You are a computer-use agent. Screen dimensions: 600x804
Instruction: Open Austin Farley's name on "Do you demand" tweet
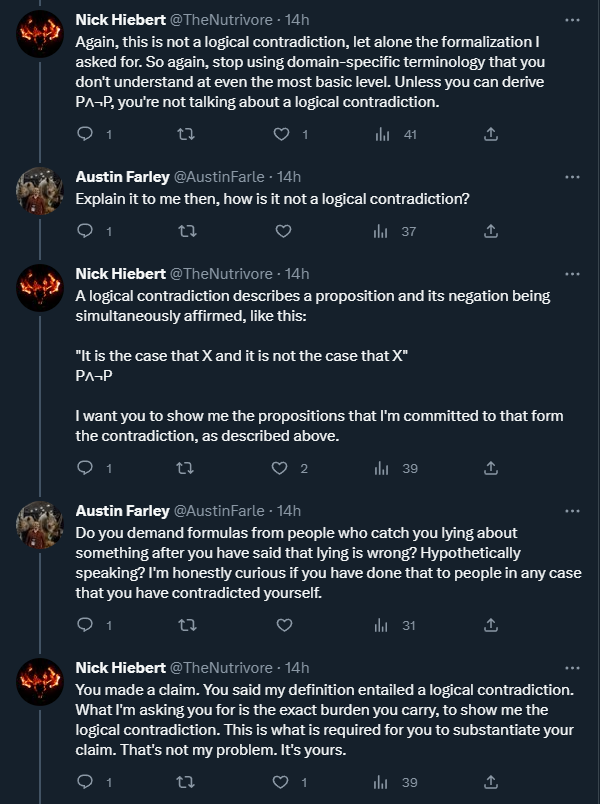pyautogui.click(x=123, y=510)
